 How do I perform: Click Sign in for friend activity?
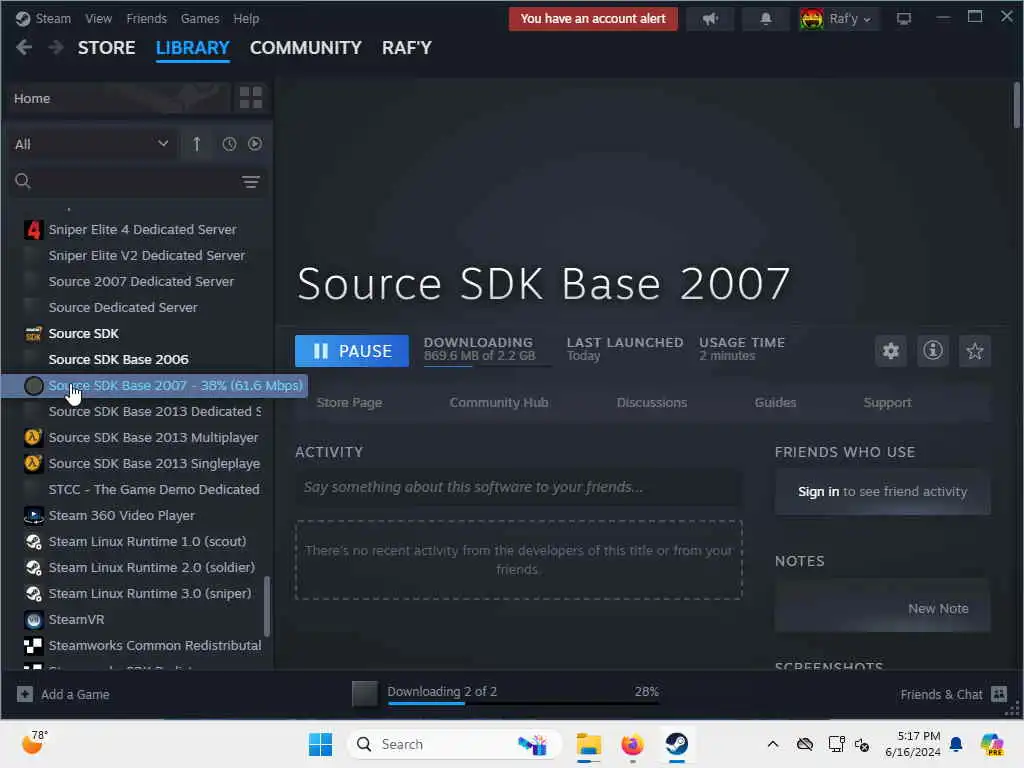(x=818, y=491)
